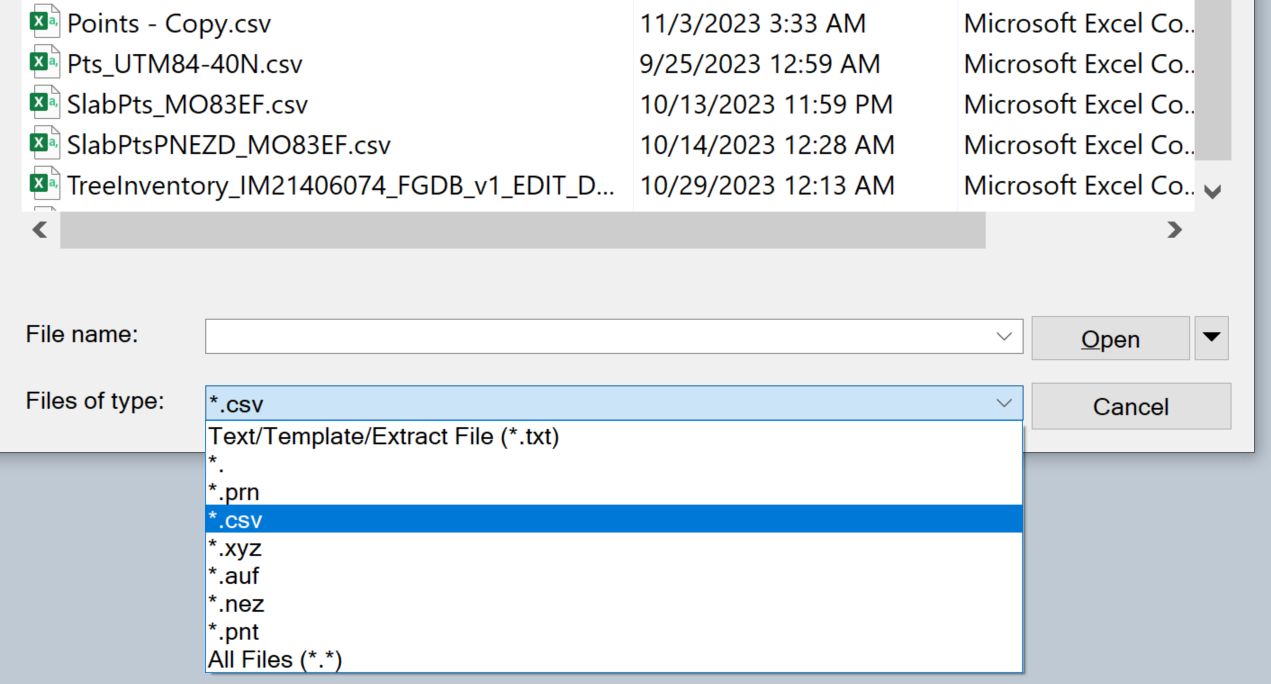This screenshot has width=1271, height=684.
Task: Pick the *.xyz file type option
Action: coord(234,548)
